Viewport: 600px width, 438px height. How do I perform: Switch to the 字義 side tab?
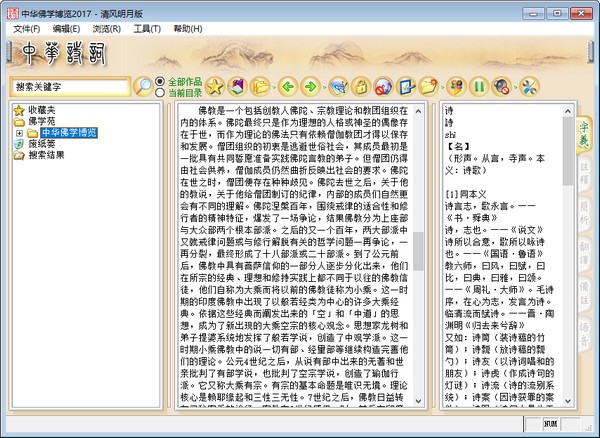click(584, 128)
